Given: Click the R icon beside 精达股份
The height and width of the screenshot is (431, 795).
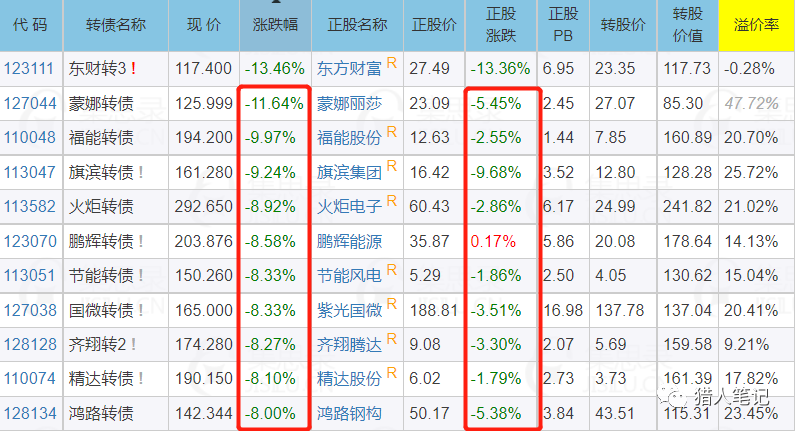Looking at the screenshot, I should (391, 373).
